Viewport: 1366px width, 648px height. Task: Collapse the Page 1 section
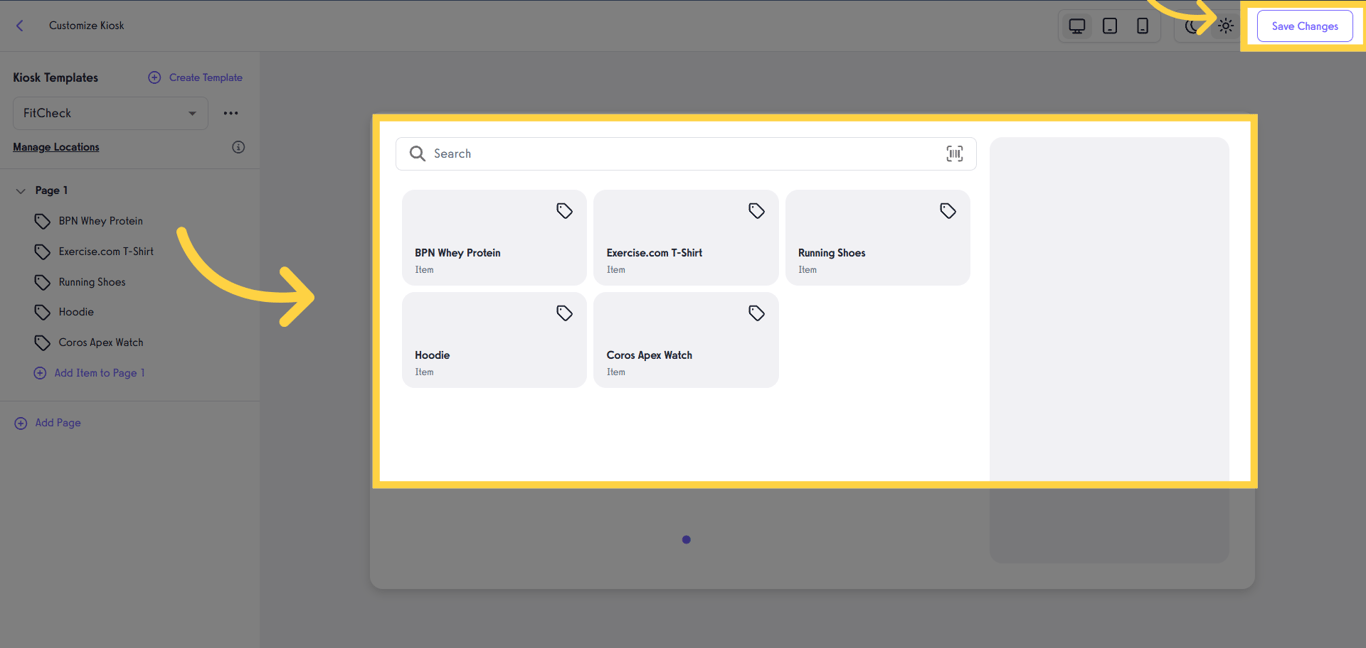(x=20, y=190)
